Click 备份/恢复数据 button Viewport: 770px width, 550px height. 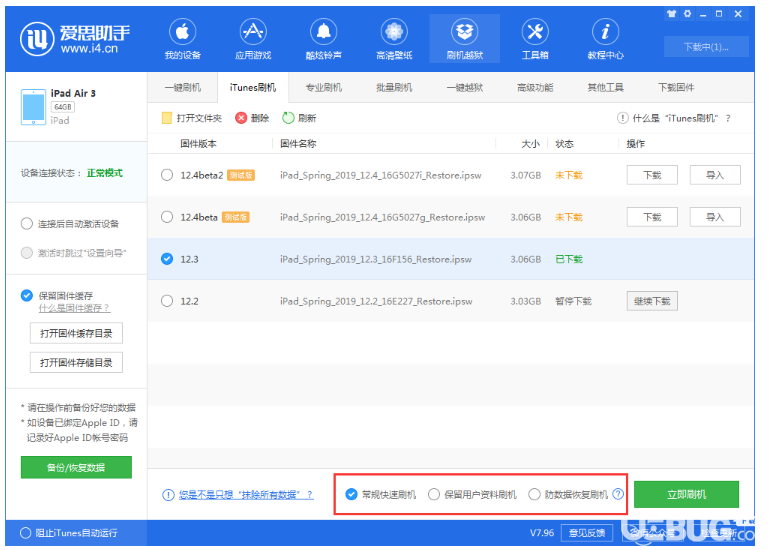click(x=76, y=467)
